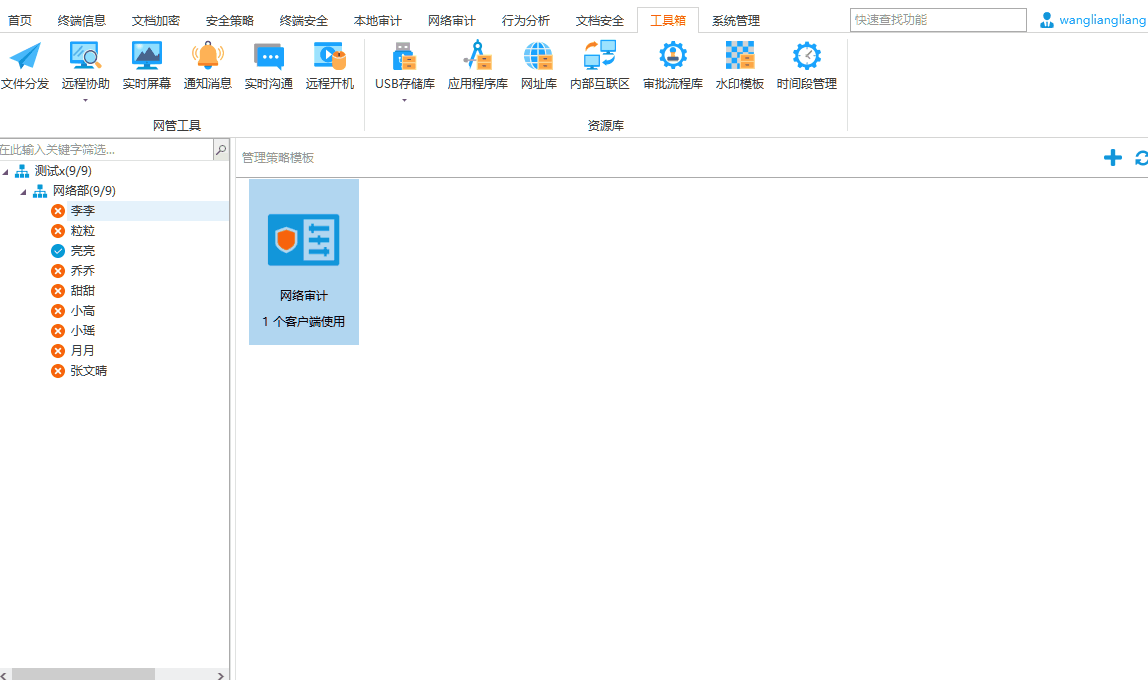Open the 网址库 URL library
This screenshot has width=1148, height=680.
tap(538, 66)
